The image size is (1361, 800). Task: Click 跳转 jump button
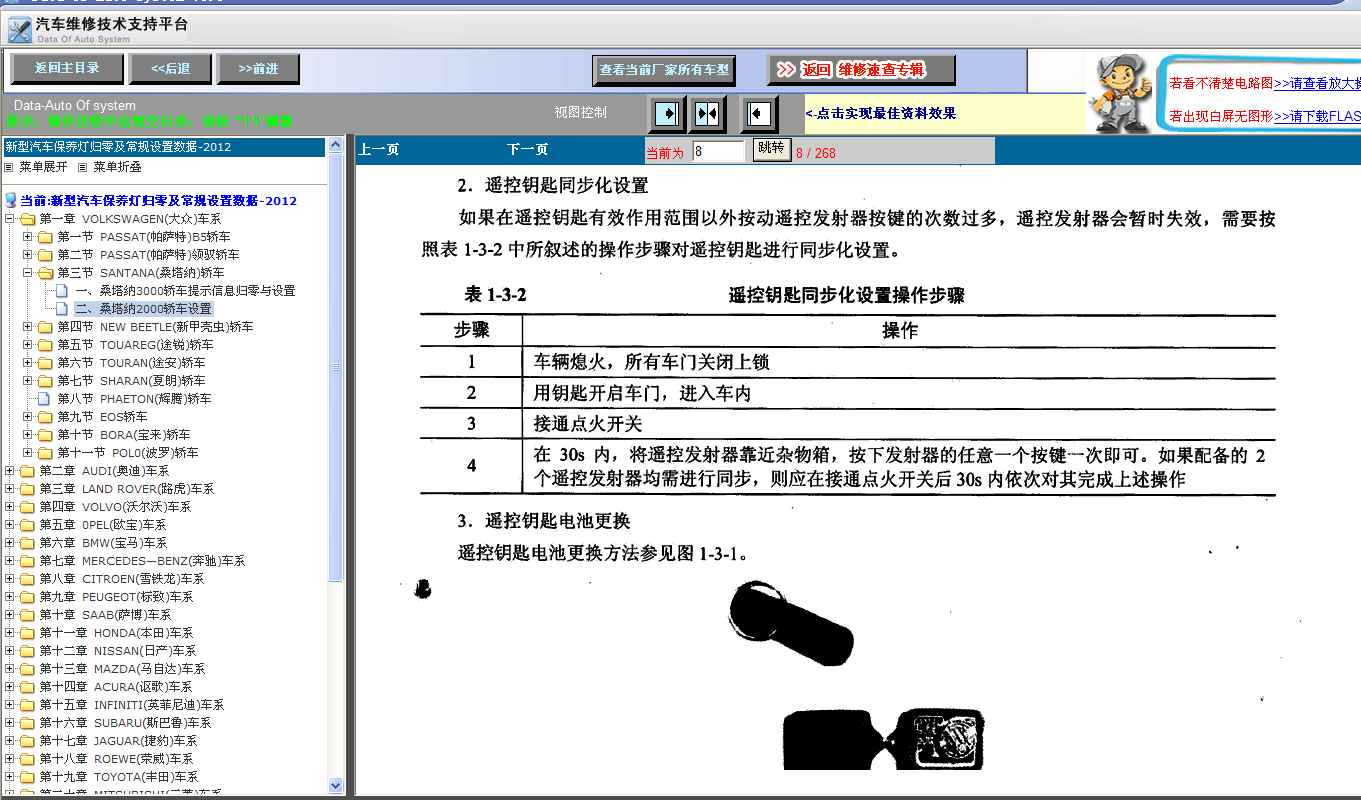(771, 148)
